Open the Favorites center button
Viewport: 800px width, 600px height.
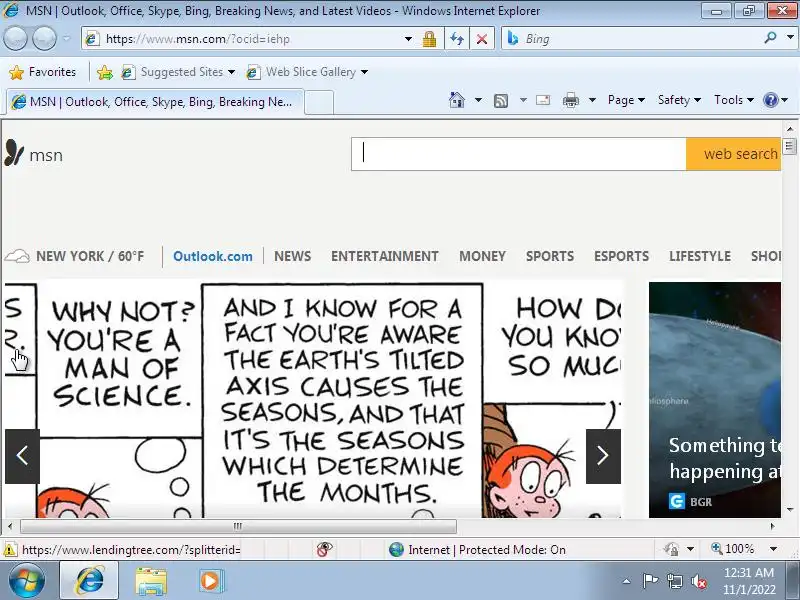[42, 72]
